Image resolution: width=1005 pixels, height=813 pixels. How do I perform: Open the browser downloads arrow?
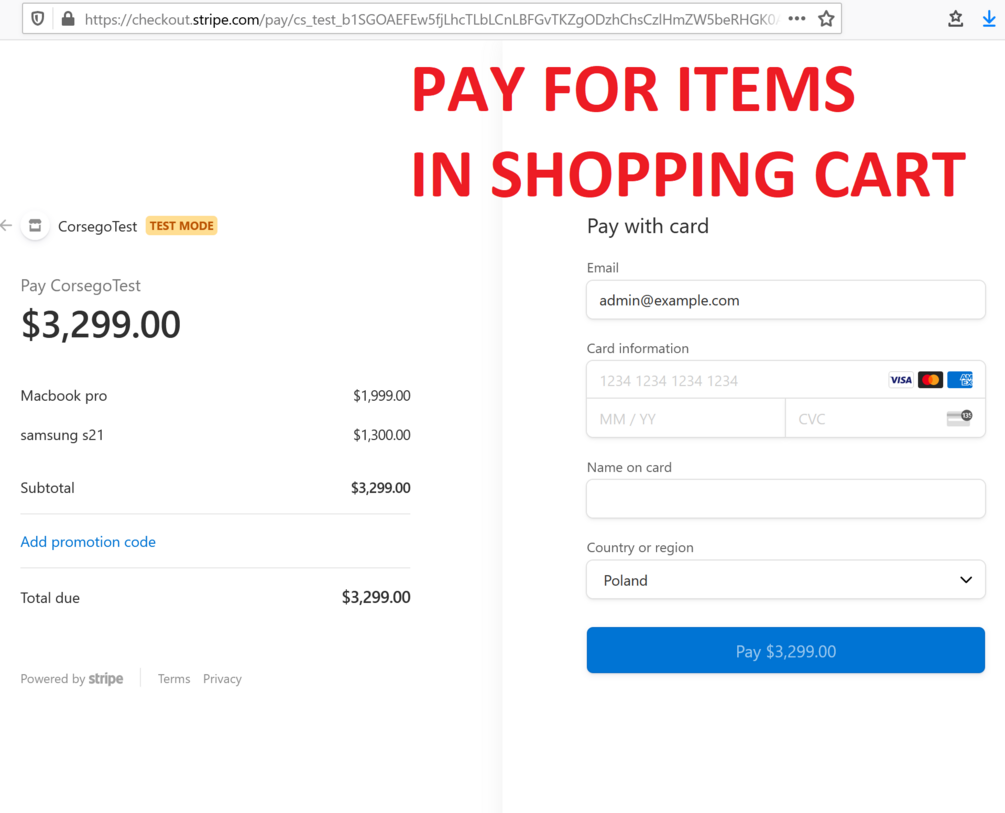pyautogui.click(x=989, y=19)
